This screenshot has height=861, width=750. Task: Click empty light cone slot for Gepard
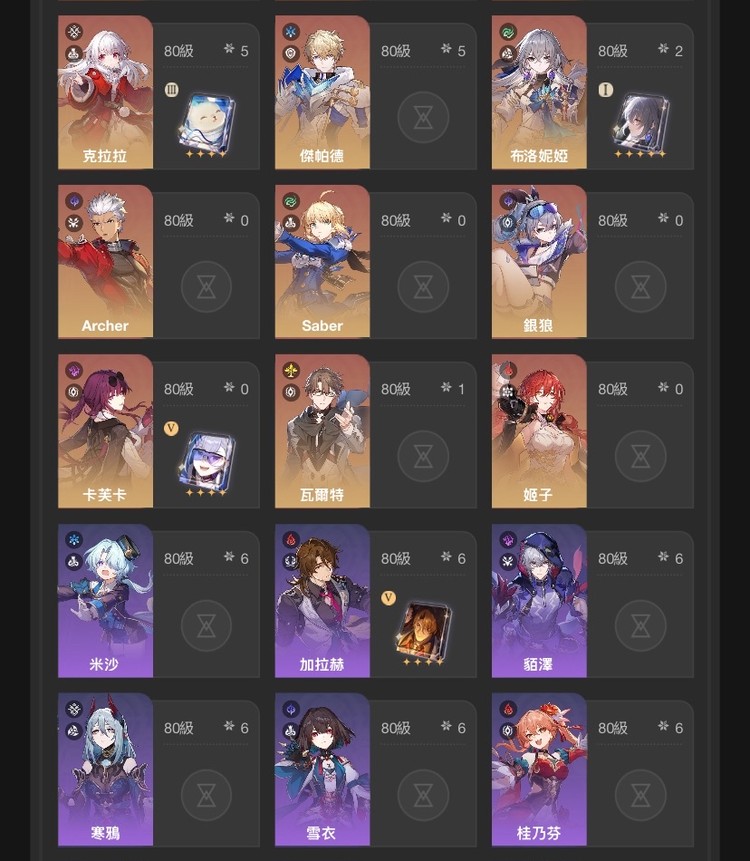pos(423,118)
